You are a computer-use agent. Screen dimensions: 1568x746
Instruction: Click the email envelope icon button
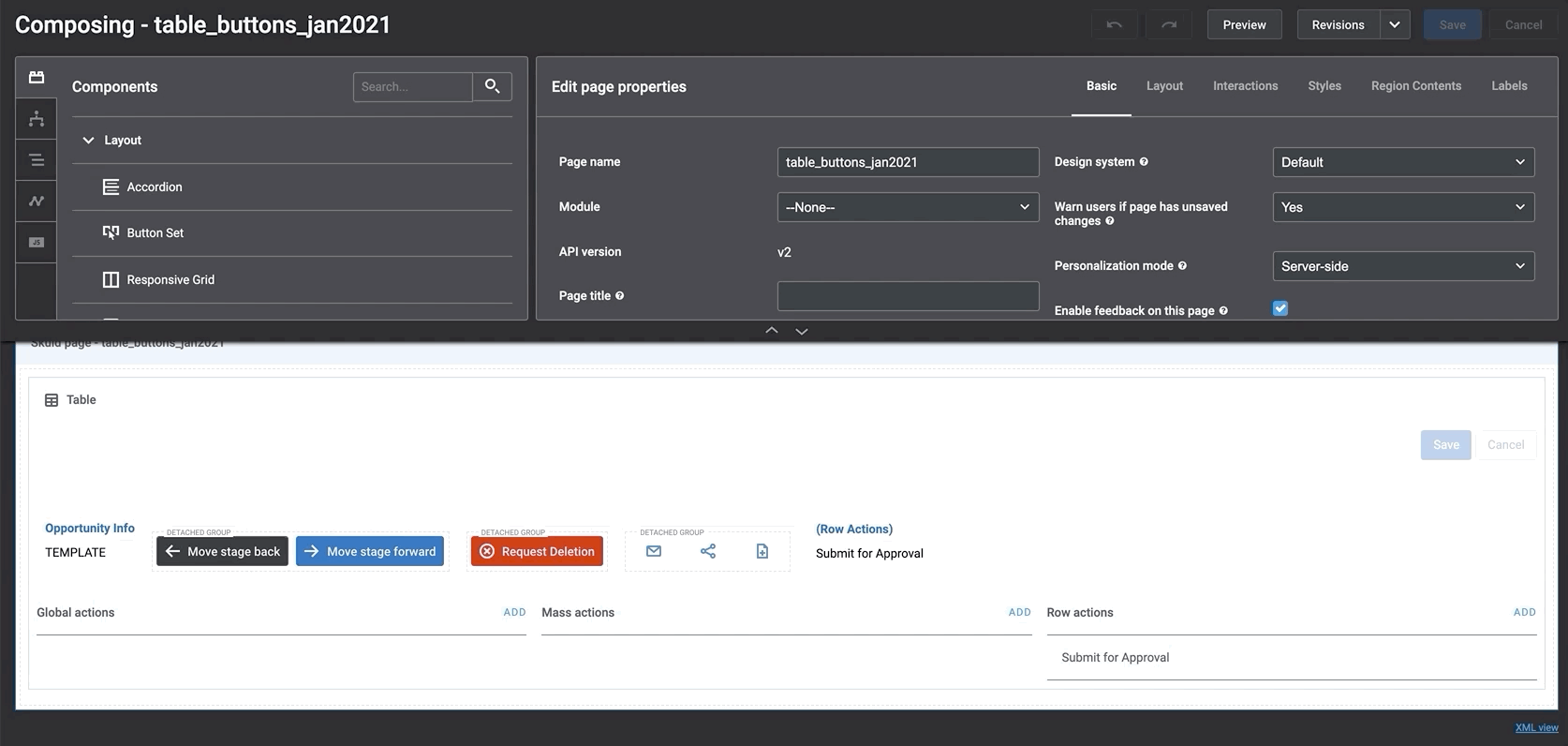[654, 551]
